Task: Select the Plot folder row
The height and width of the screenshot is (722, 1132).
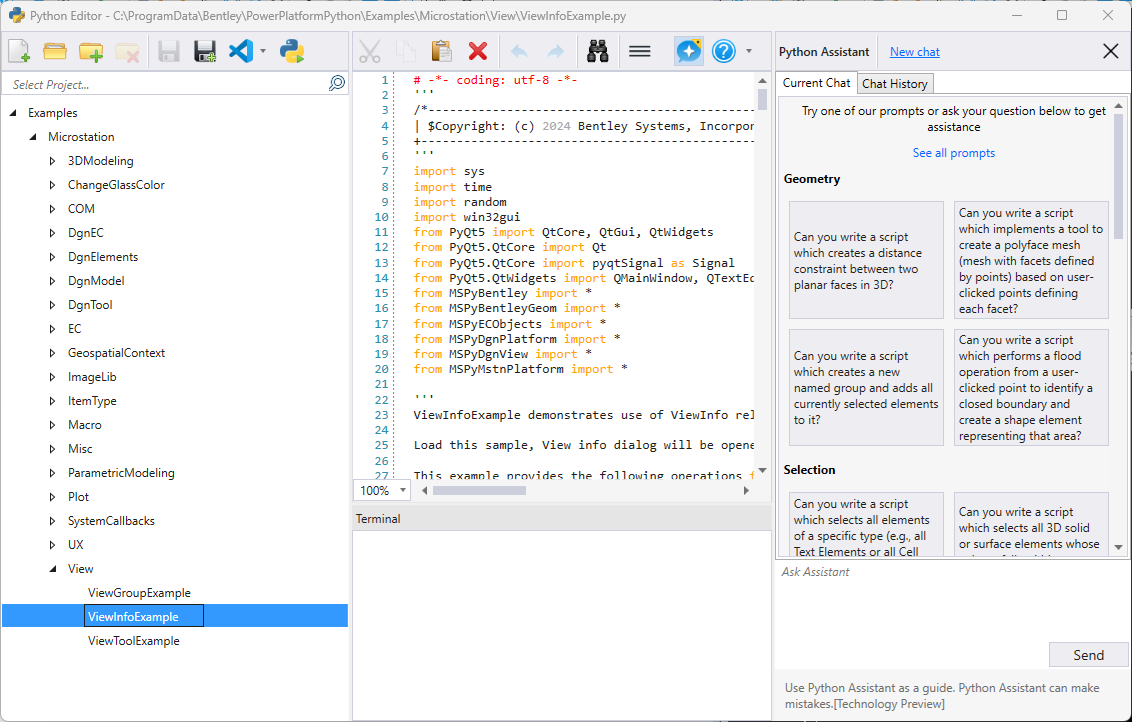Action: [x=78, y=497]
